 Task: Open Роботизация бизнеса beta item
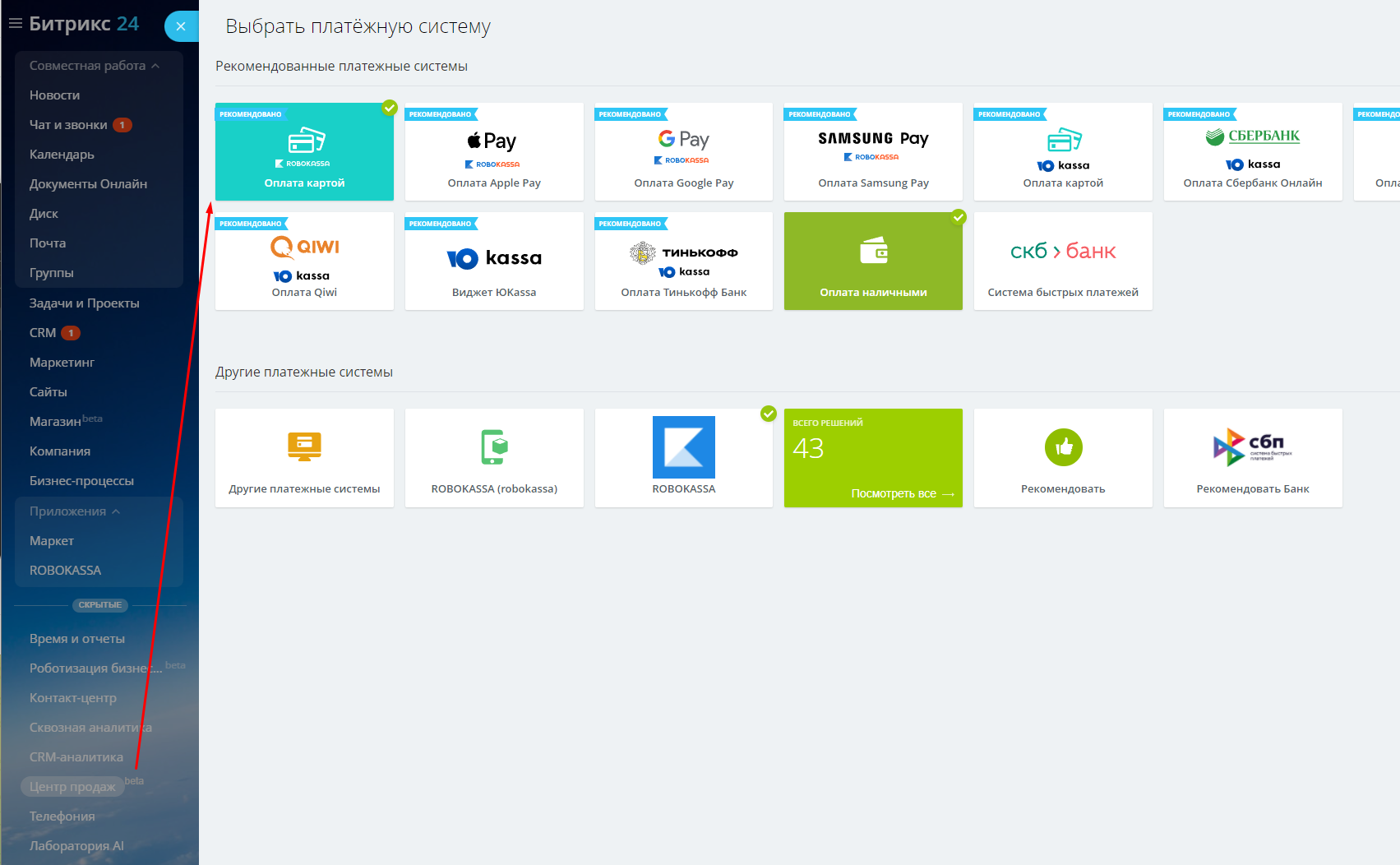tap(95, 668)
